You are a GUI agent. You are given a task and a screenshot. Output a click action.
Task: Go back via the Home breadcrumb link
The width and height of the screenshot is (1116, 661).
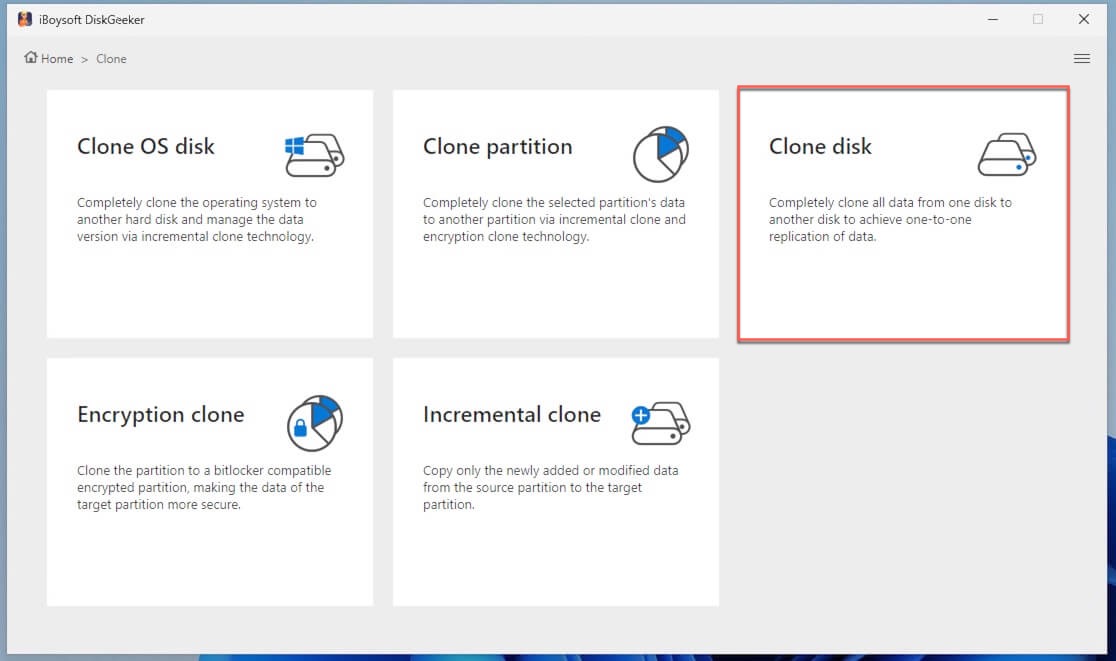tap(57, 59)
